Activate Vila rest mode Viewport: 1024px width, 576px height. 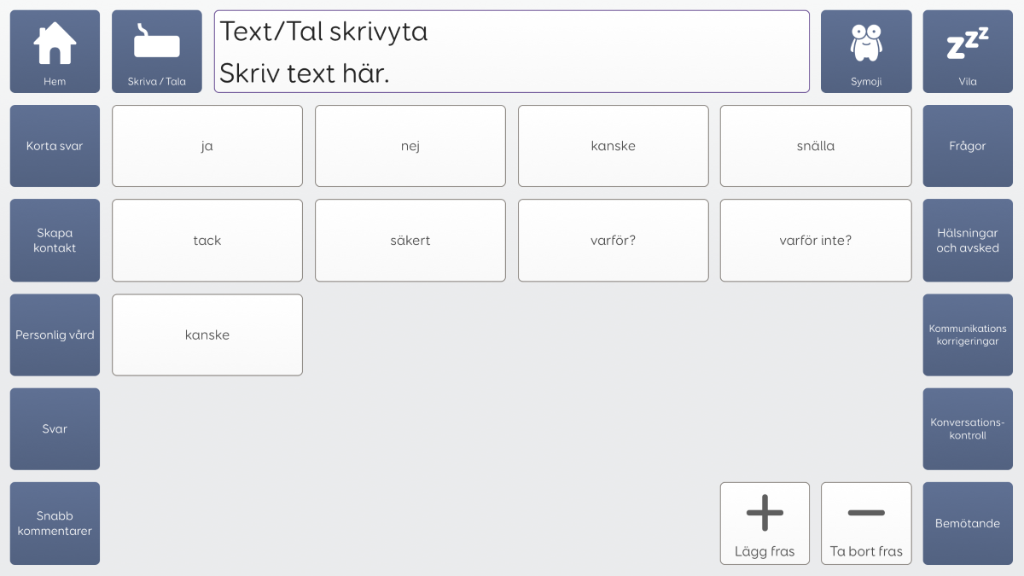pos(967,51)
